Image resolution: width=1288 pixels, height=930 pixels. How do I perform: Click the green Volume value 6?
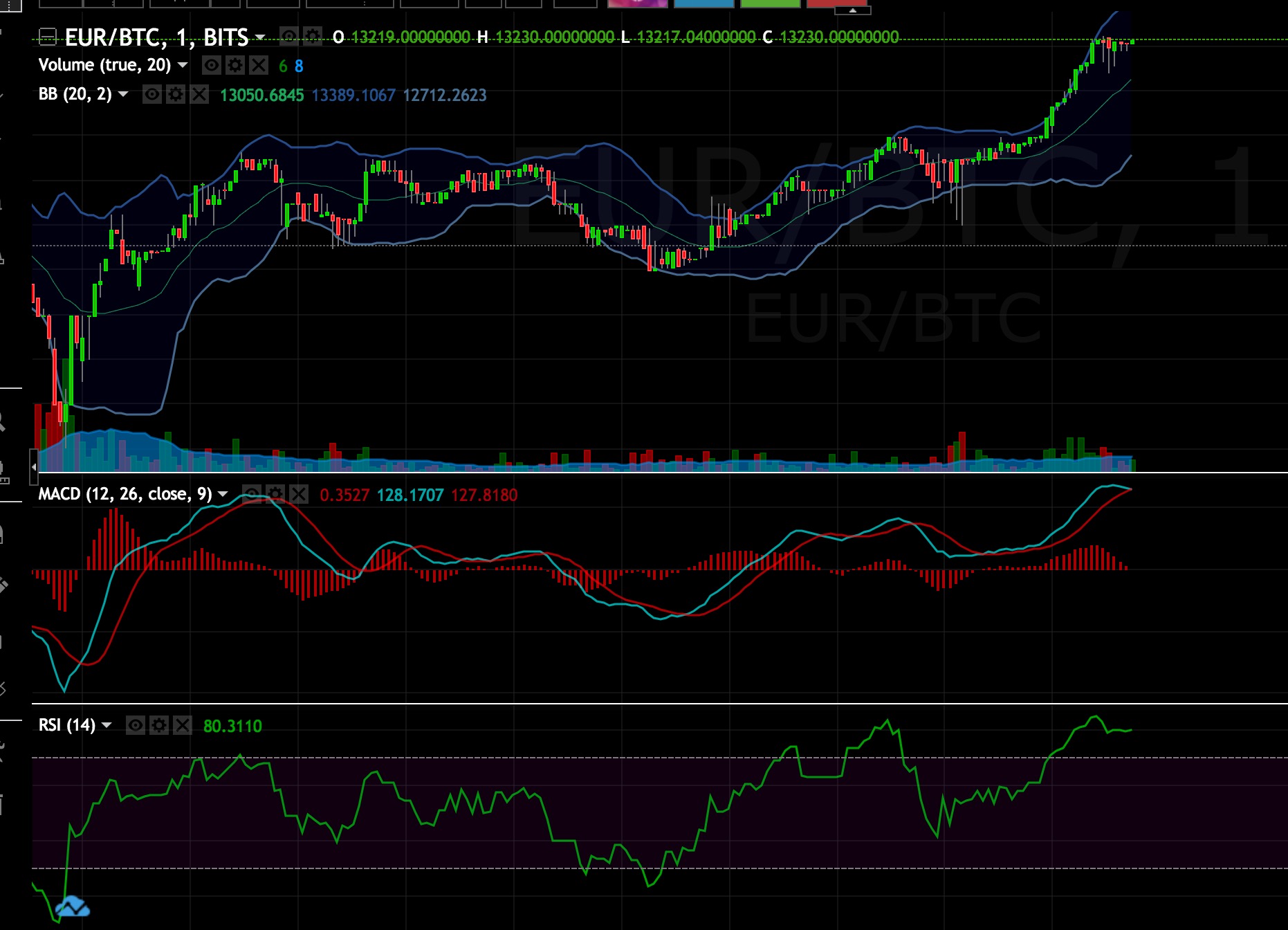[283, 66]
